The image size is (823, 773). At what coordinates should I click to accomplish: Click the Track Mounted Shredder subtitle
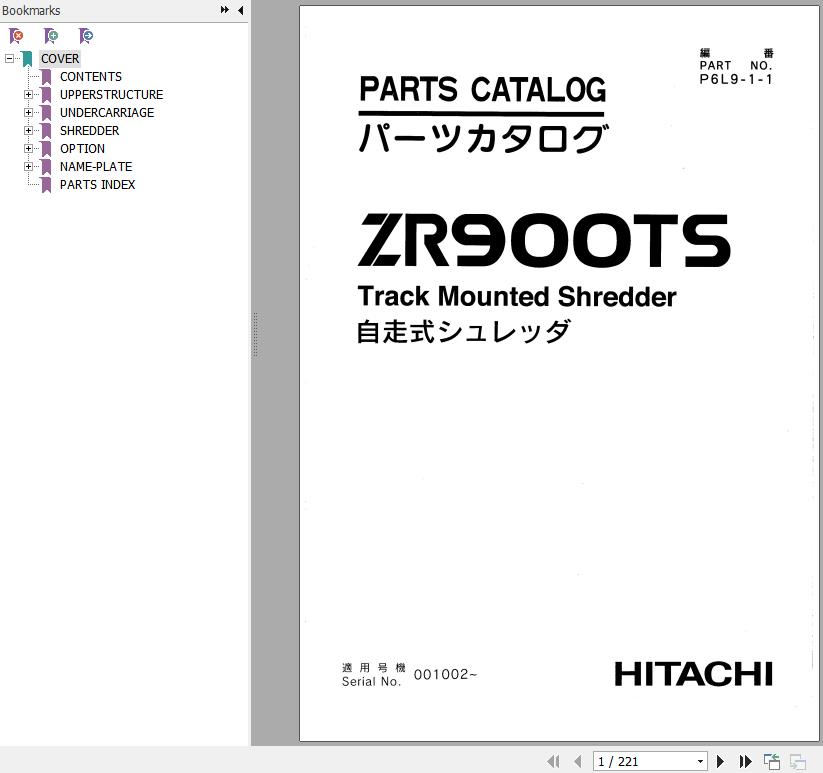tap(516, 297)
